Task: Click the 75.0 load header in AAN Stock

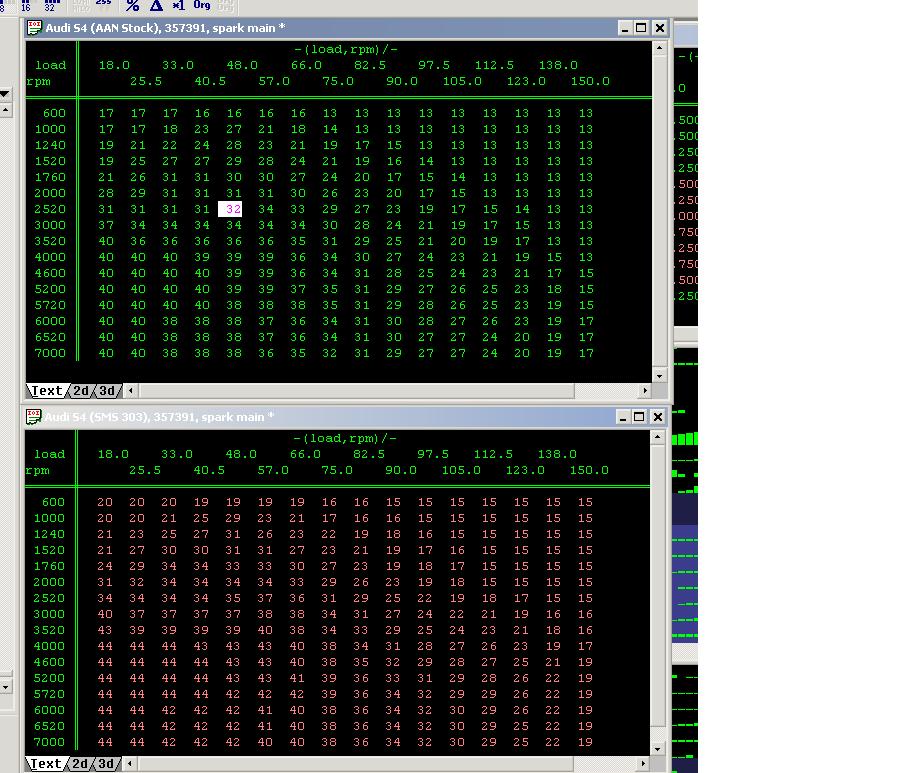Action: [338, 82]
